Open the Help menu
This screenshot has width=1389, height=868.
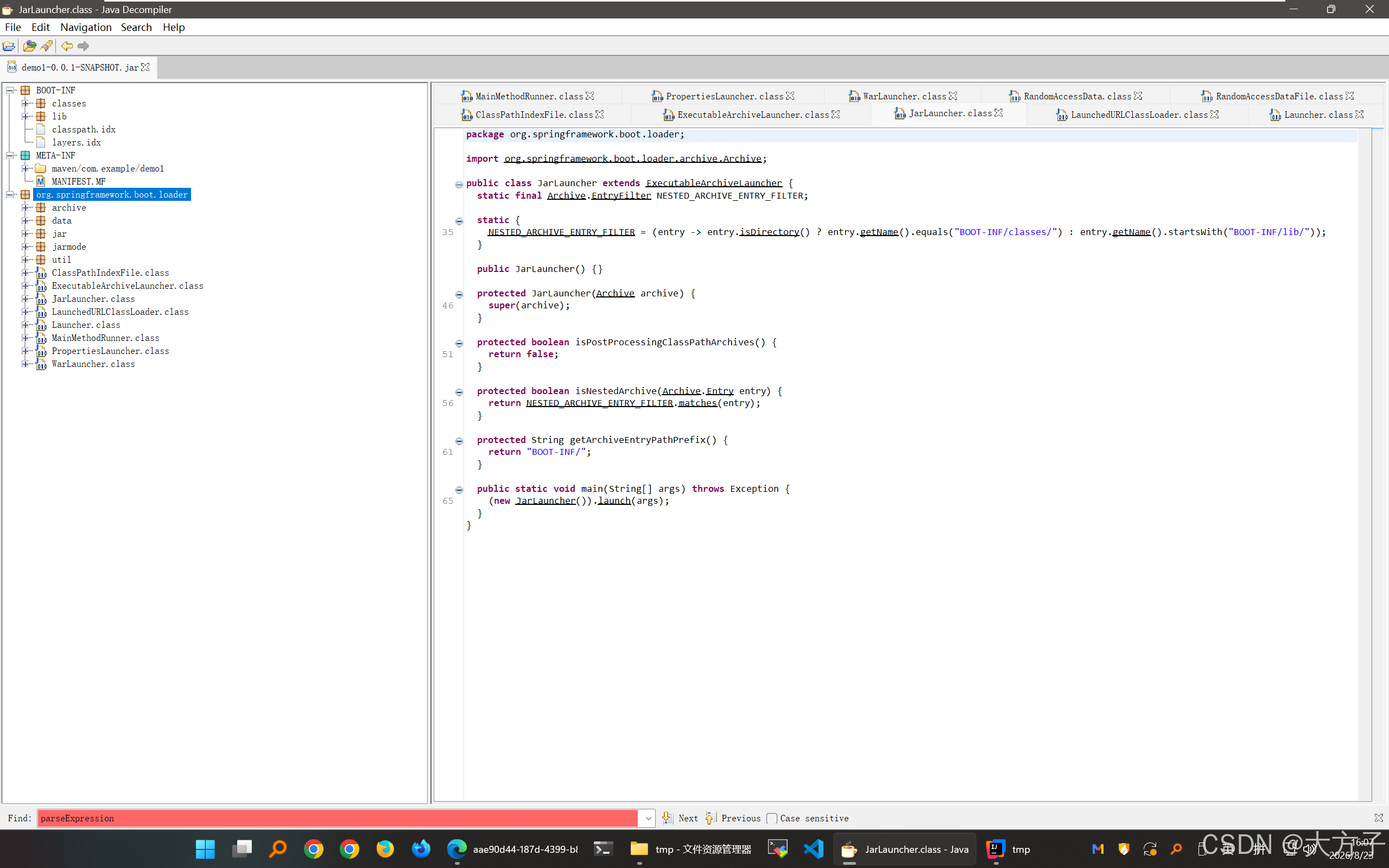[174, 27]
